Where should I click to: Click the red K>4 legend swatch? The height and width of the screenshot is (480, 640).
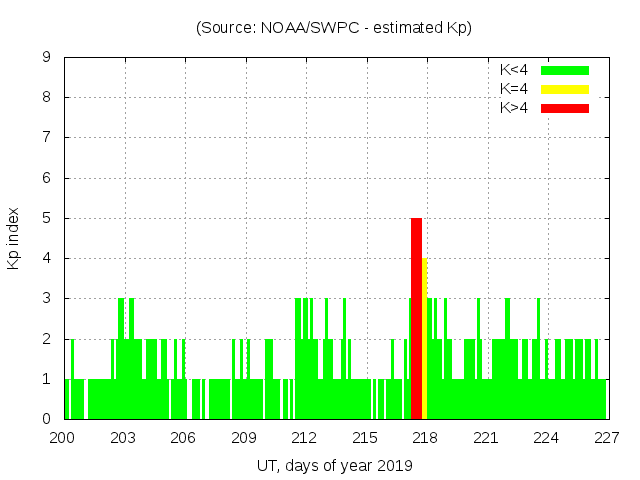pyautogui.click(x=565, y=108)
